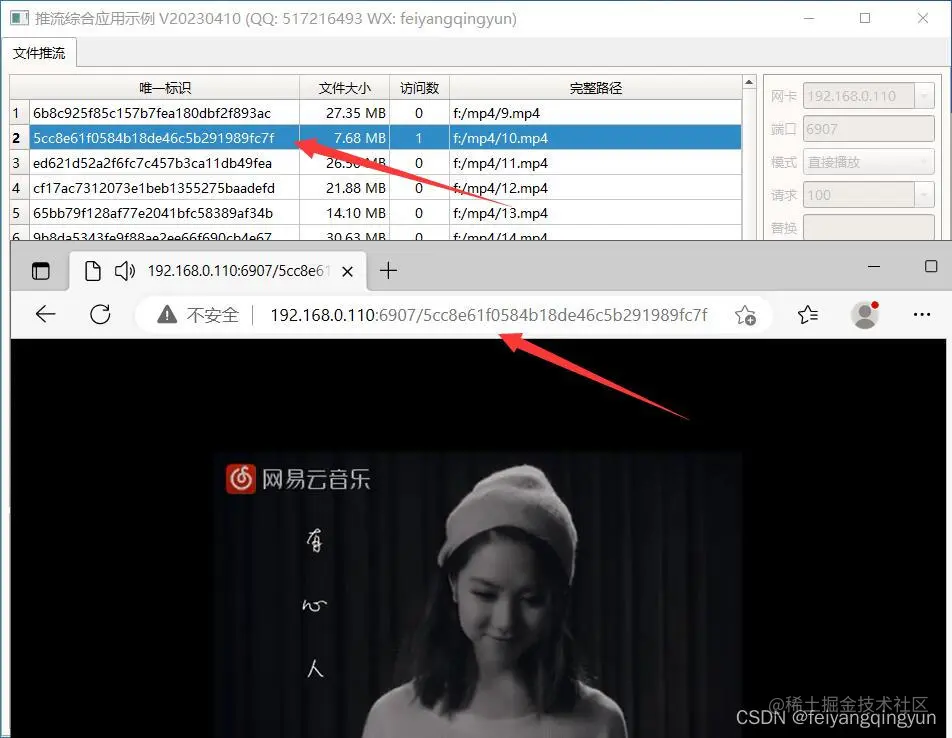This screenshot has width=952, height=738.
Task: Click the f:/mp4/11.mp4 path cell
Action: click(x=595, y=163)
